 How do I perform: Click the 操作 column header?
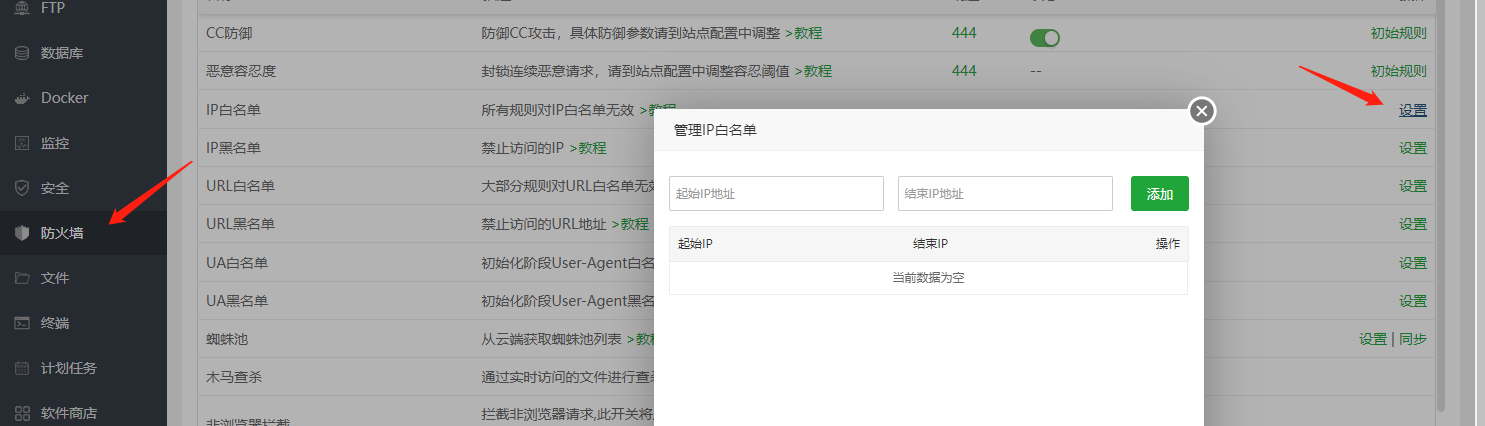pos(1168,244)
